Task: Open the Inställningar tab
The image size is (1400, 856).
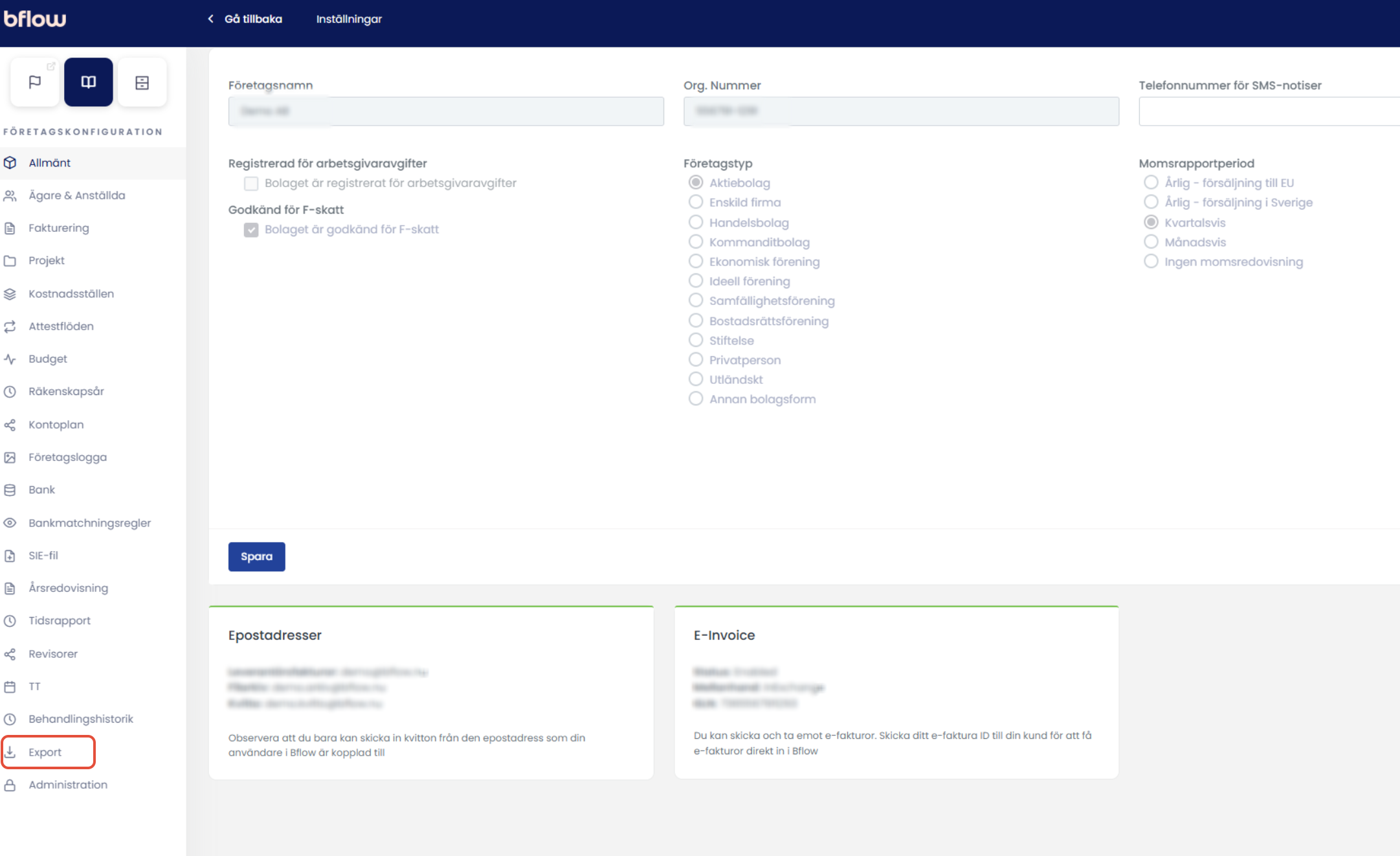Action: click(x=349, y=19)
